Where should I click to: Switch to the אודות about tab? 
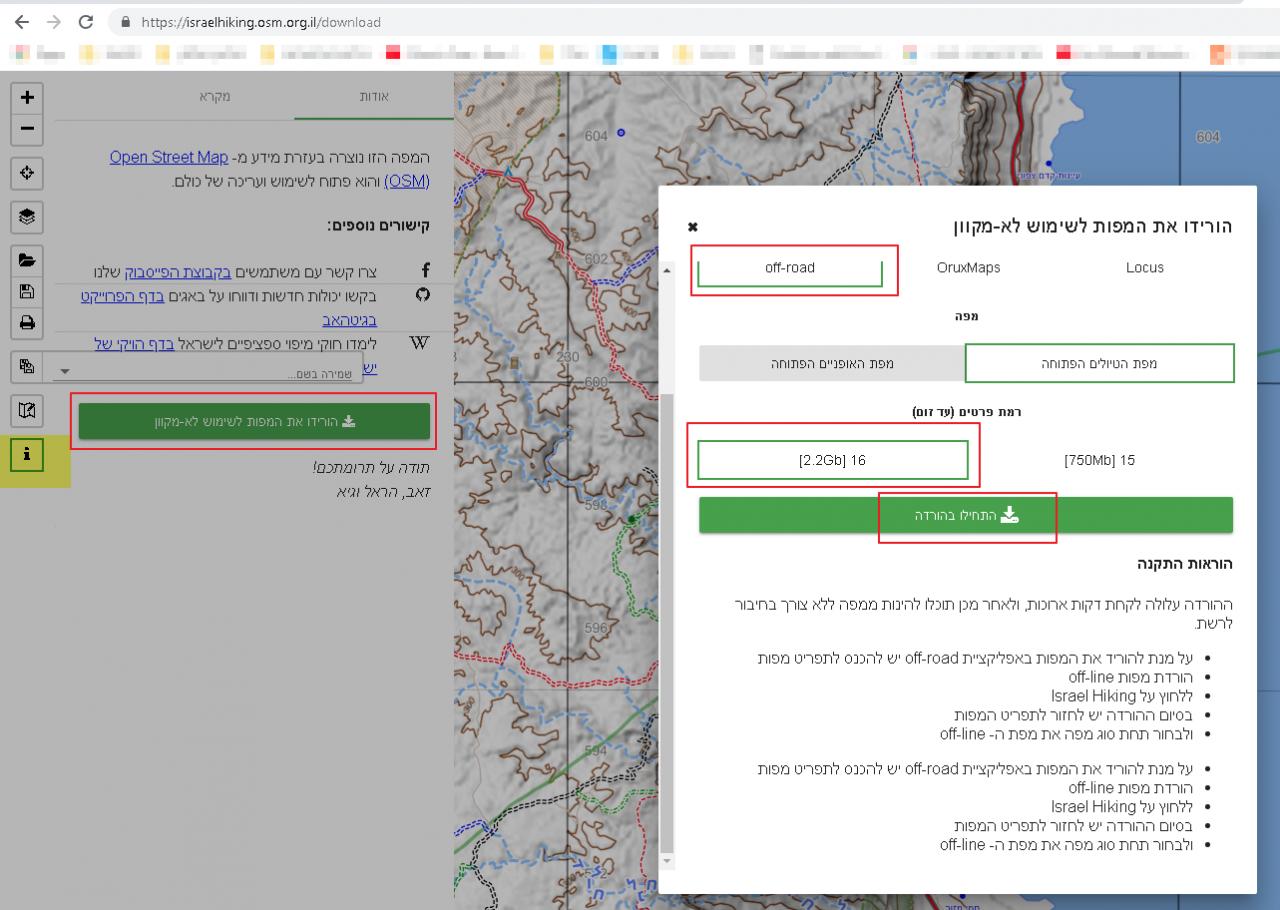click(x=373, y=96)
